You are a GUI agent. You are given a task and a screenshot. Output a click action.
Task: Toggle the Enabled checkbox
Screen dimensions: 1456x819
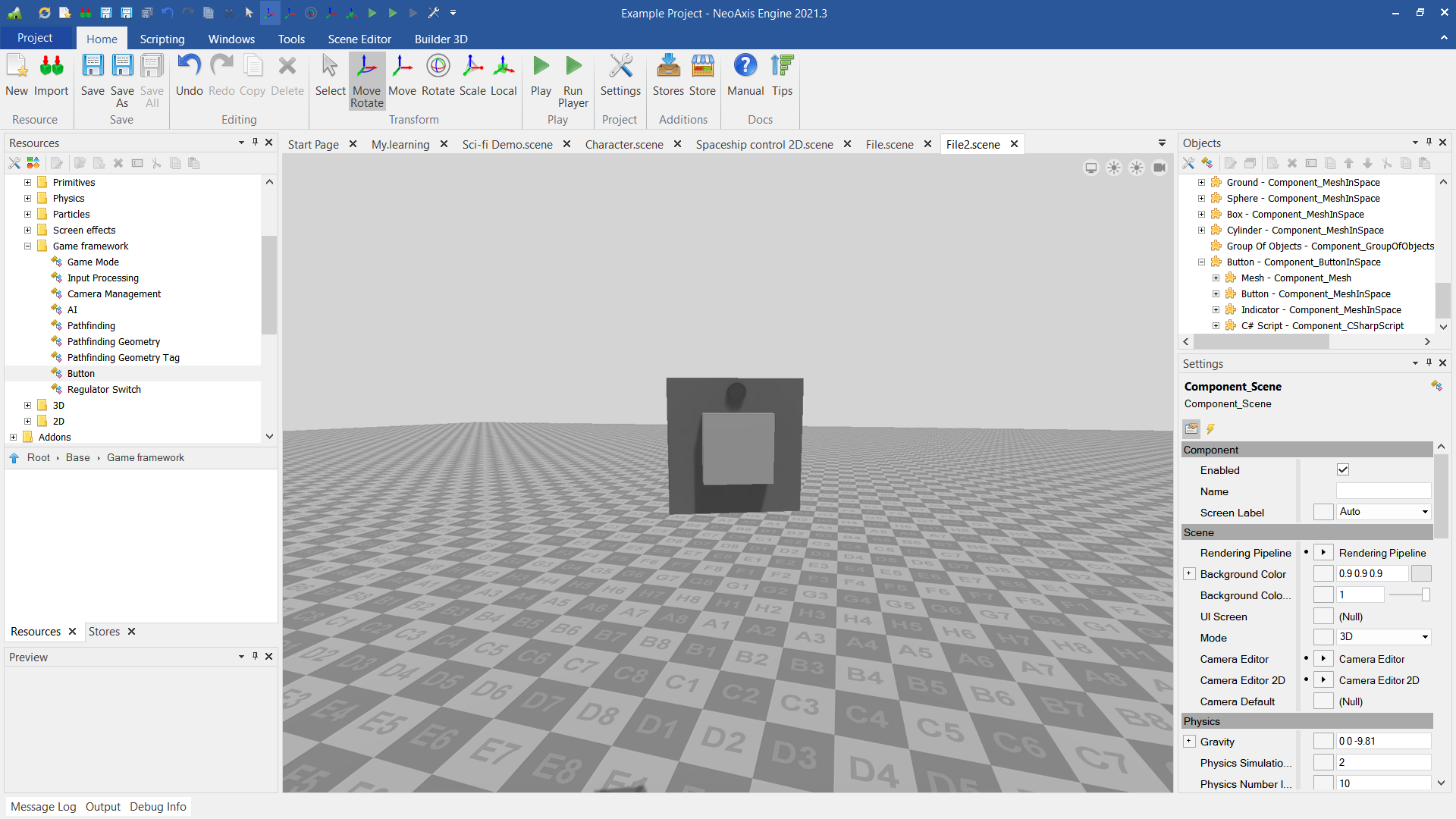pyautogui.click(x=1343, y=470)
